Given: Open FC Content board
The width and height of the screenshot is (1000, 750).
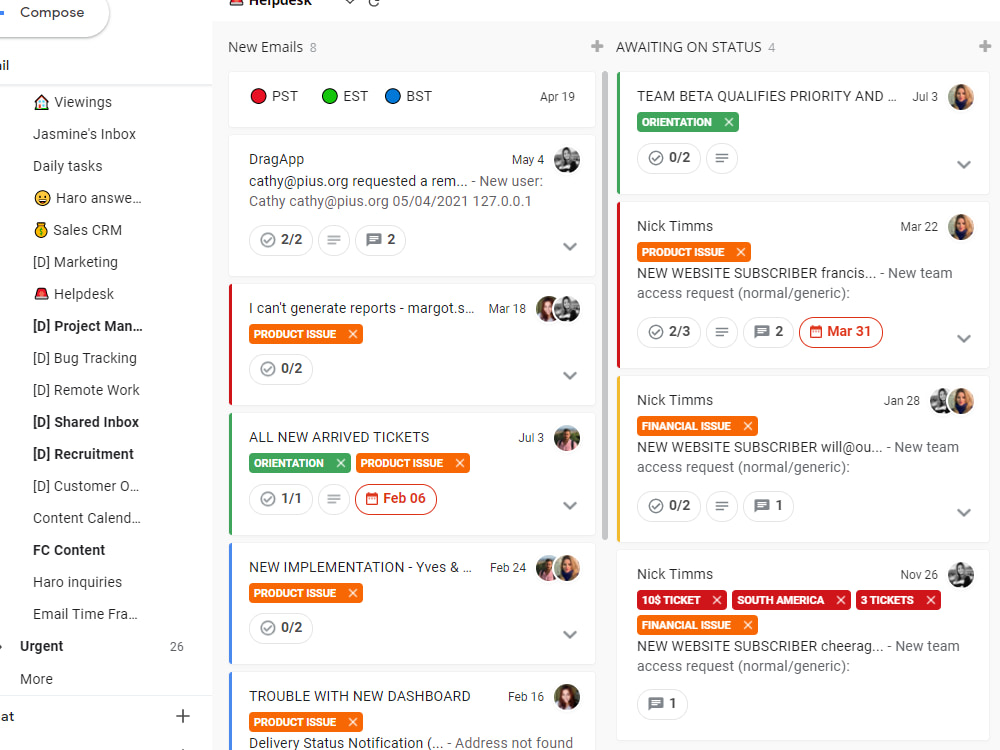Looking at the screenshot, I should [x=69, y=550].
